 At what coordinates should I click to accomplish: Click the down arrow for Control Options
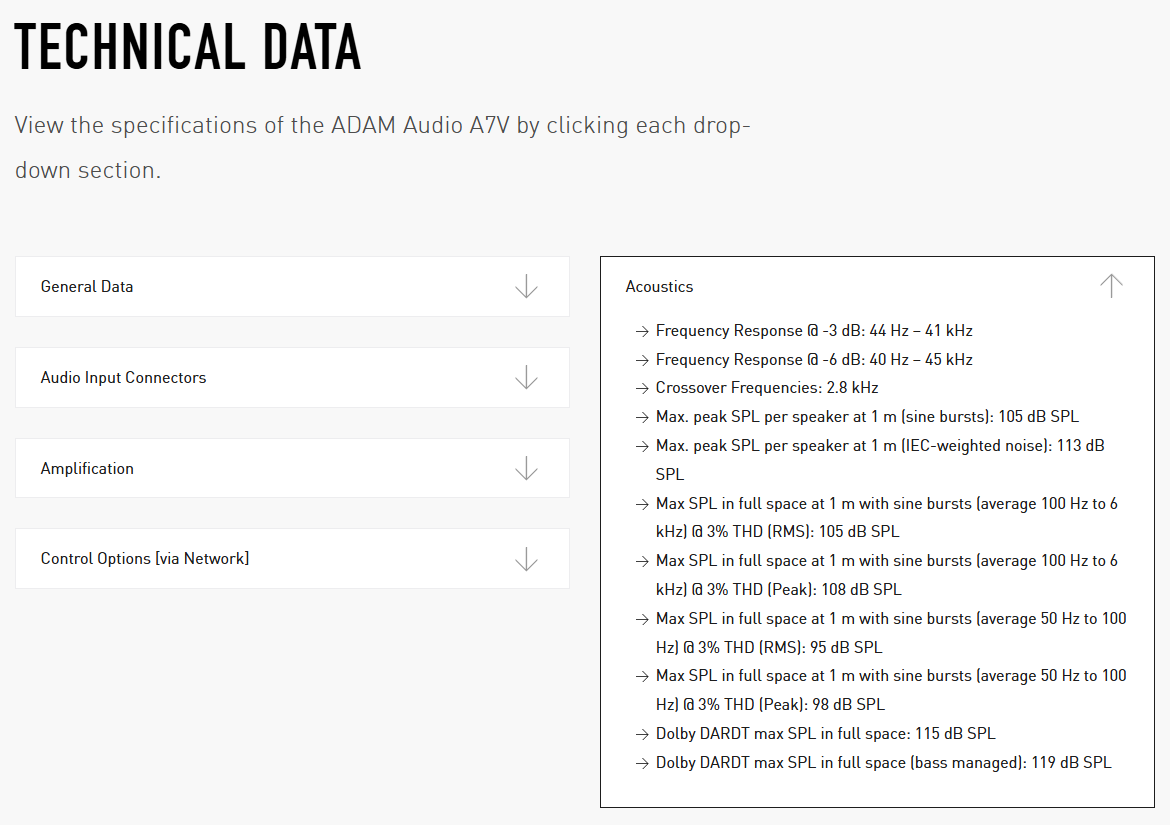(526, 559)
